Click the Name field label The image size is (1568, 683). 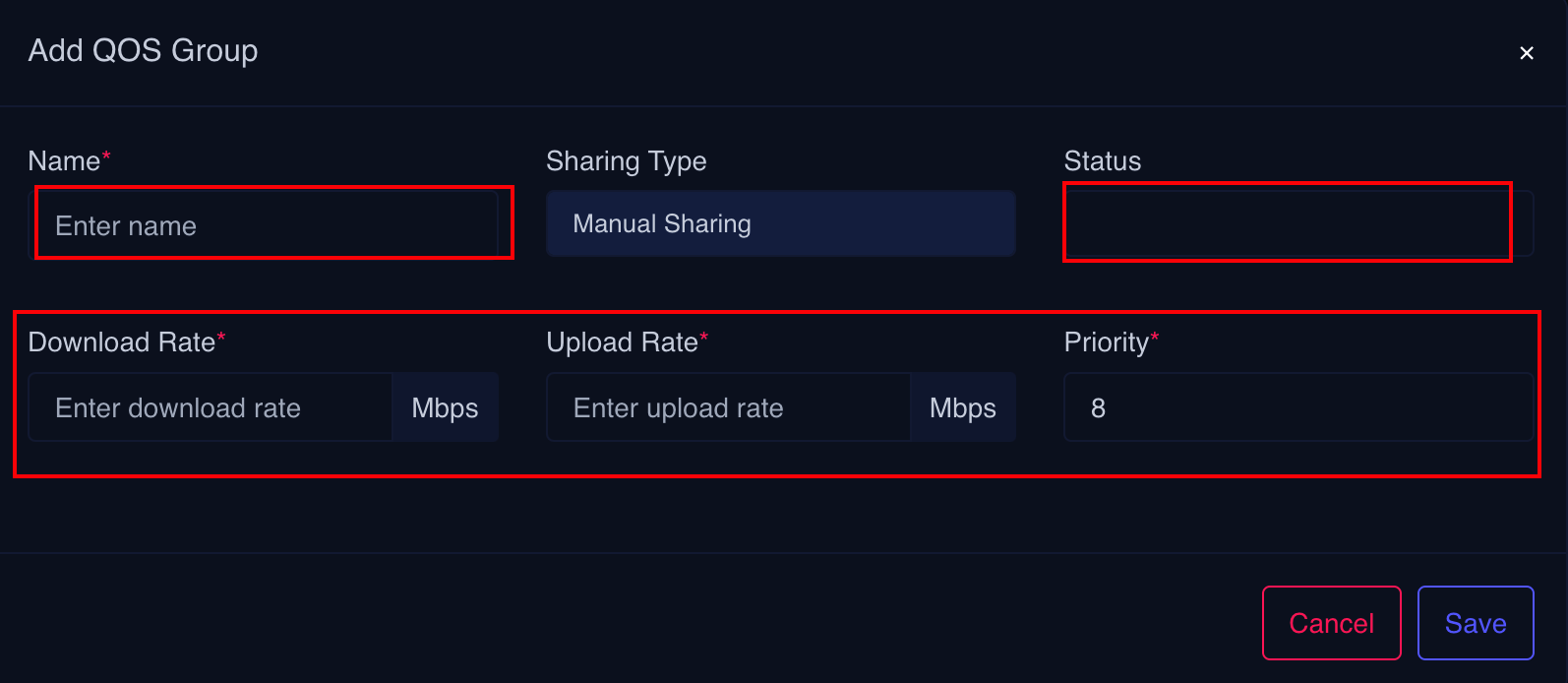(x=64, y=161)
